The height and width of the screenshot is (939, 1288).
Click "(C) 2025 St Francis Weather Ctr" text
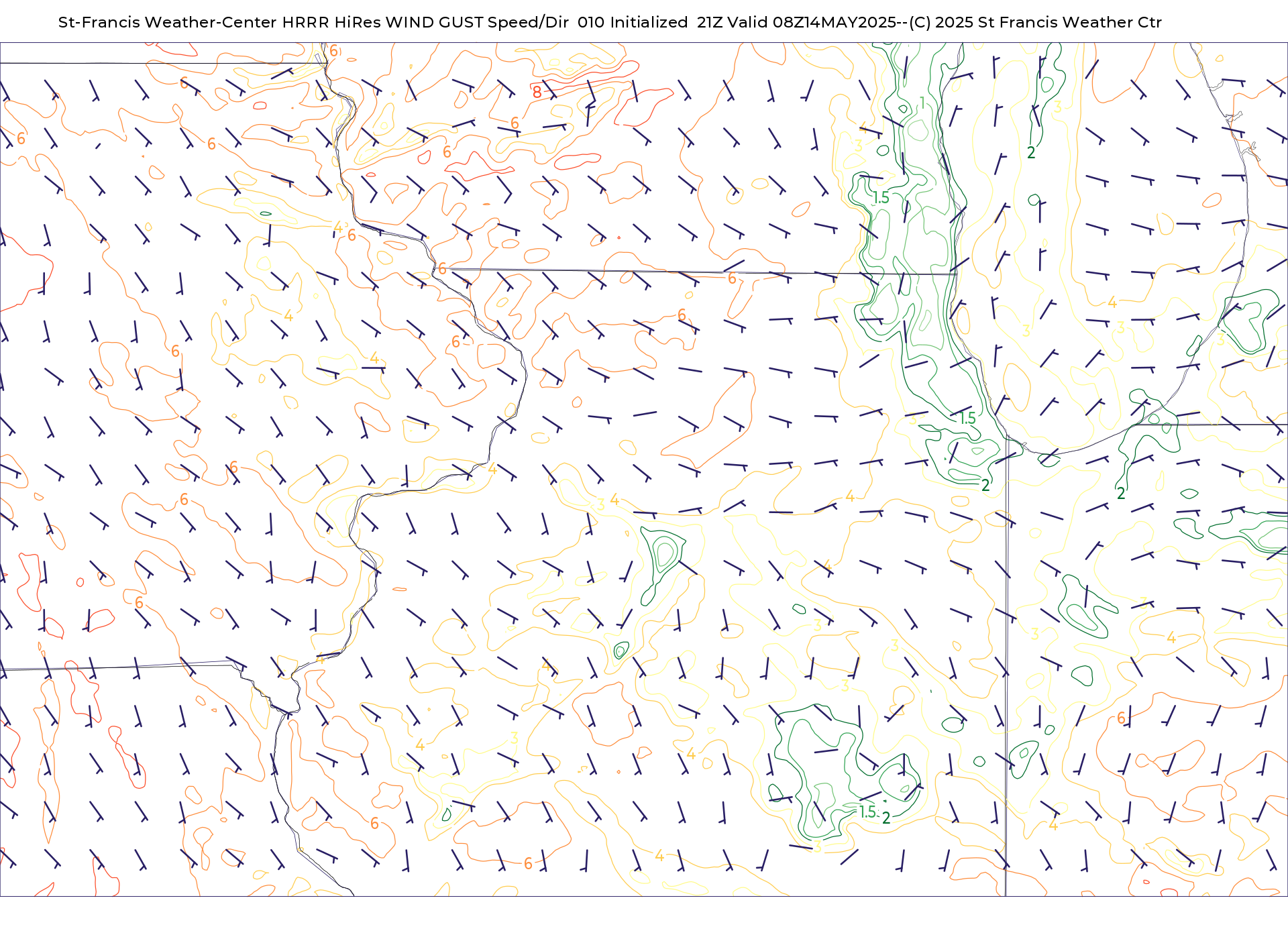(1035, 22)
